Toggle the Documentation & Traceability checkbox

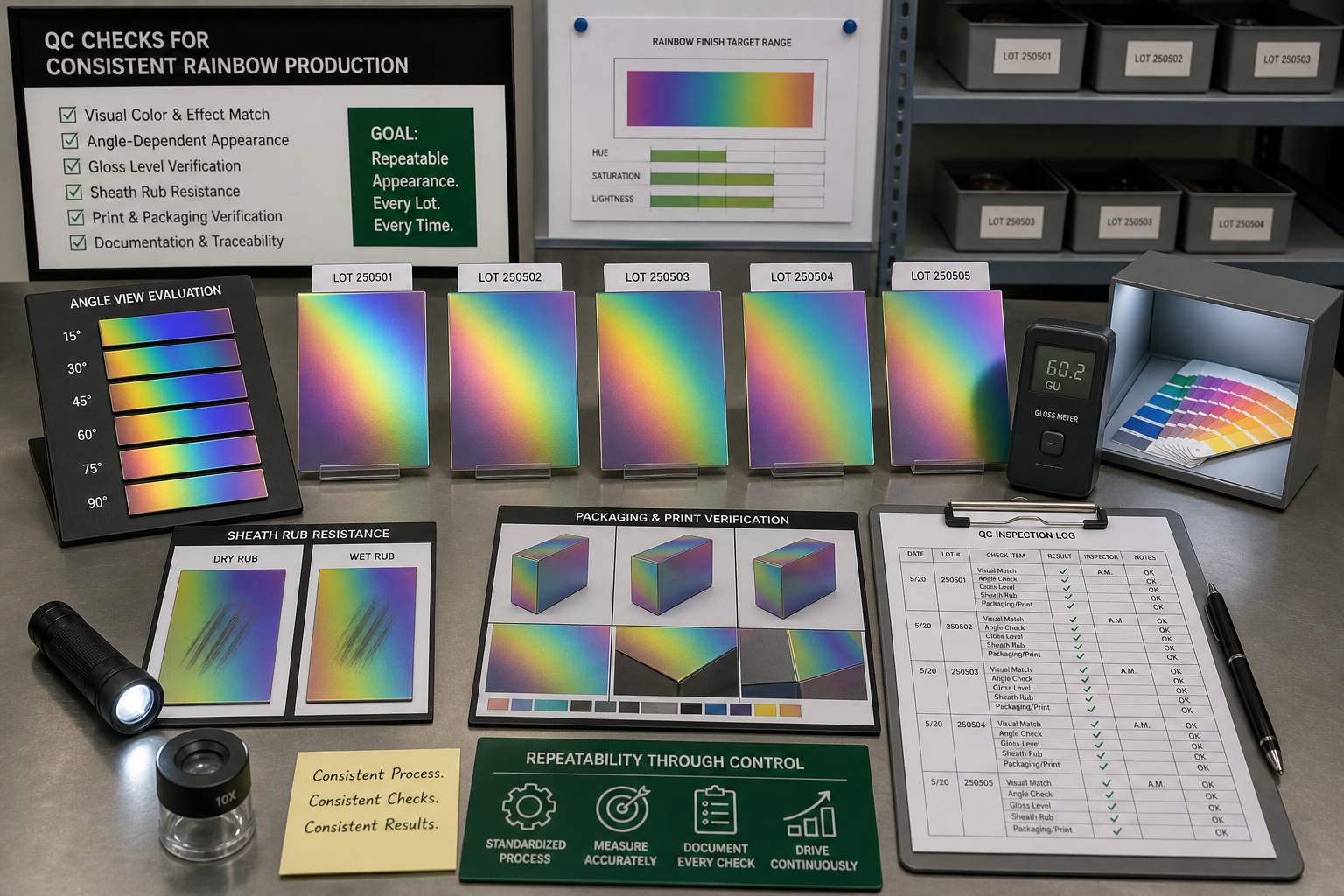point(78,242)
